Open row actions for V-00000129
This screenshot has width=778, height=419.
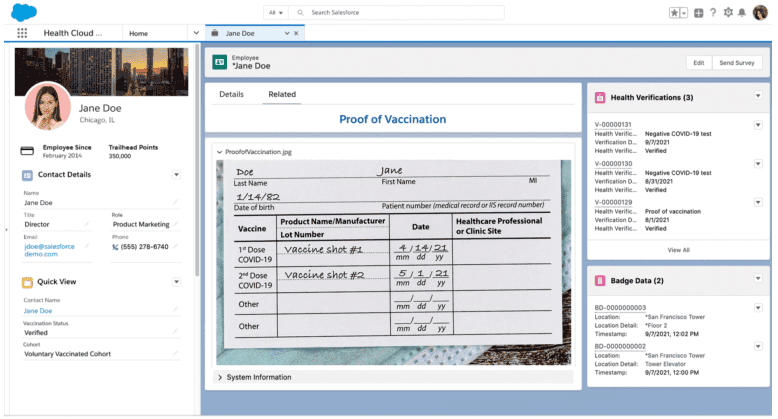(758, 202)
